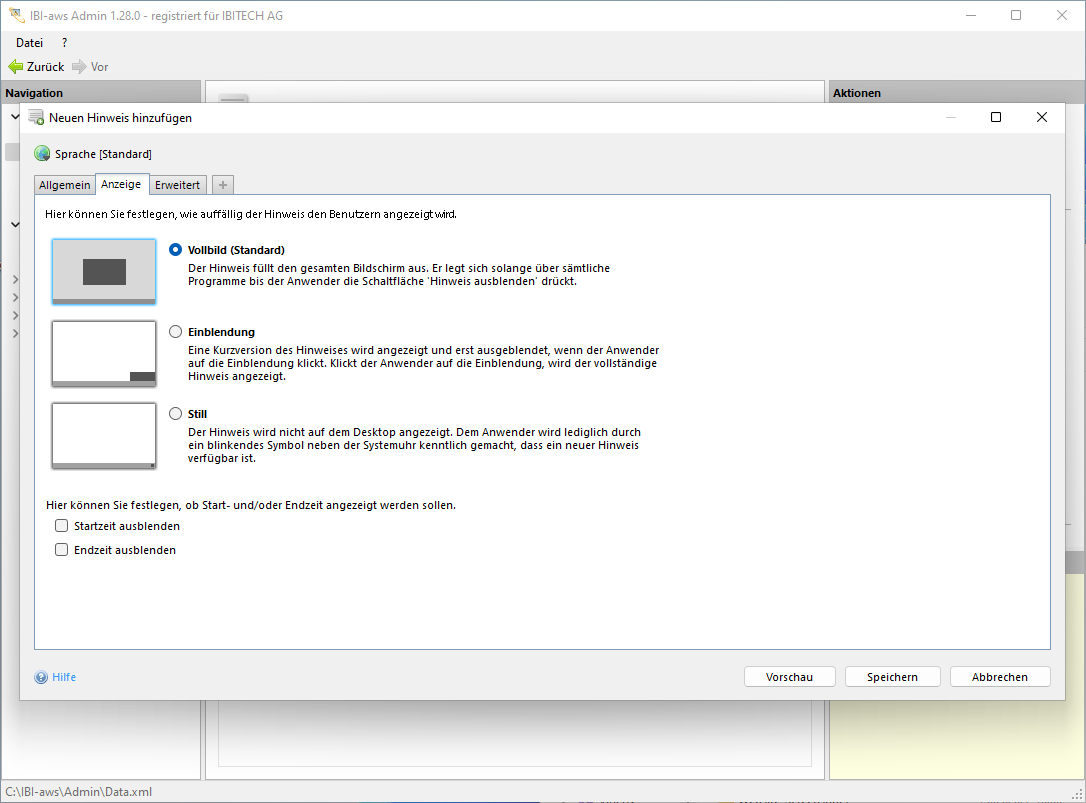Choose the Still preview thumbnail

[x=104, y=435]
